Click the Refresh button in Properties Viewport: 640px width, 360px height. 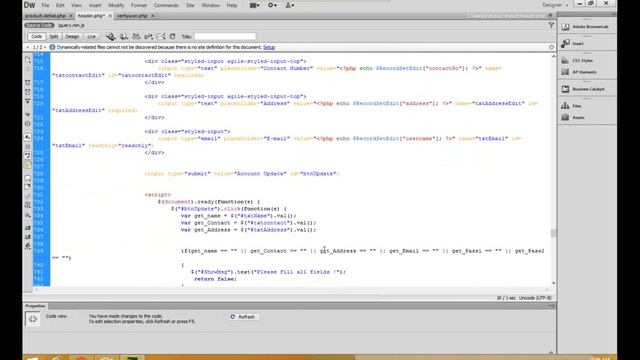coord(243,317)
